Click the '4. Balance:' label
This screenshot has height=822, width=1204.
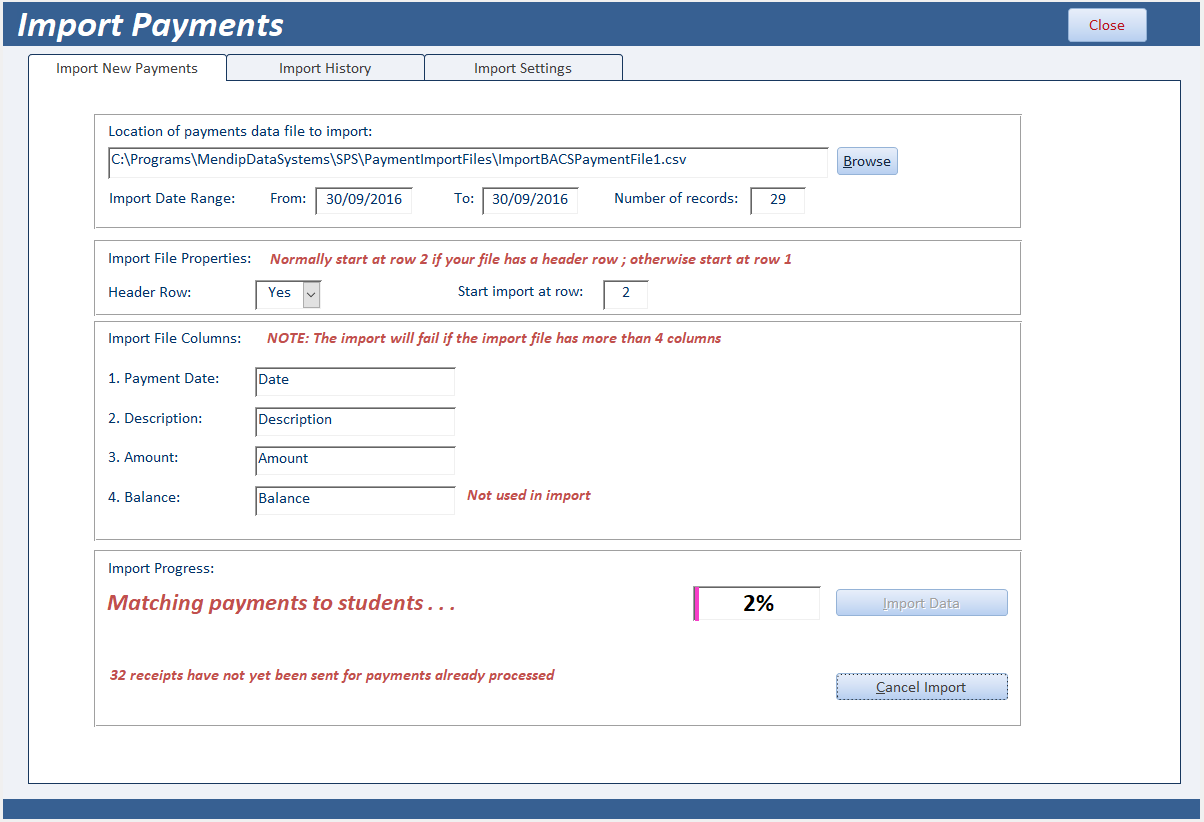click(144, 497)
